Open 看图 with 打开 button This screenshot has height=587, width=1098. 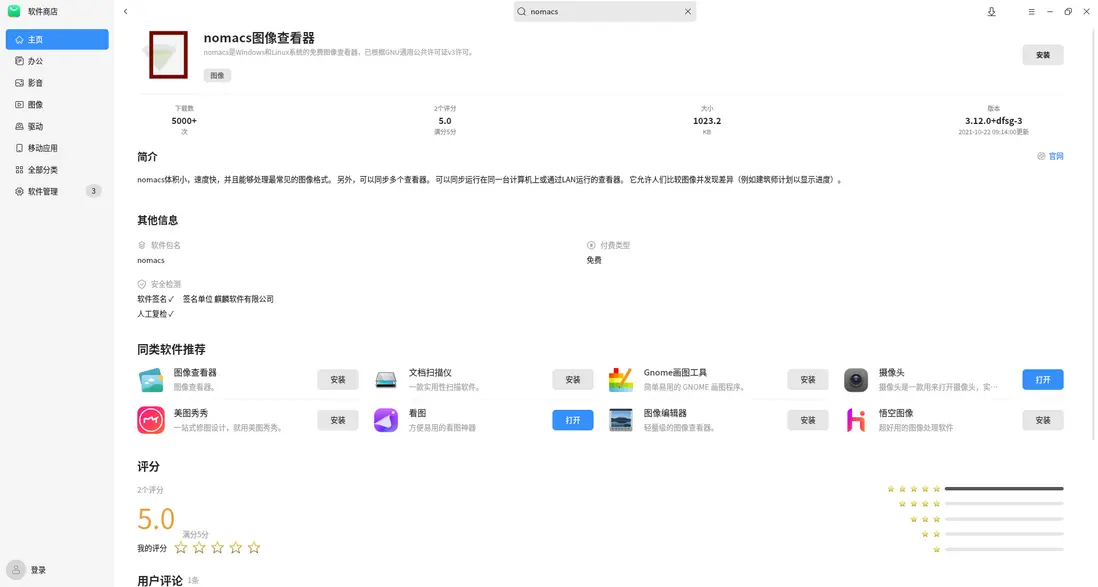tap(573, 420)
